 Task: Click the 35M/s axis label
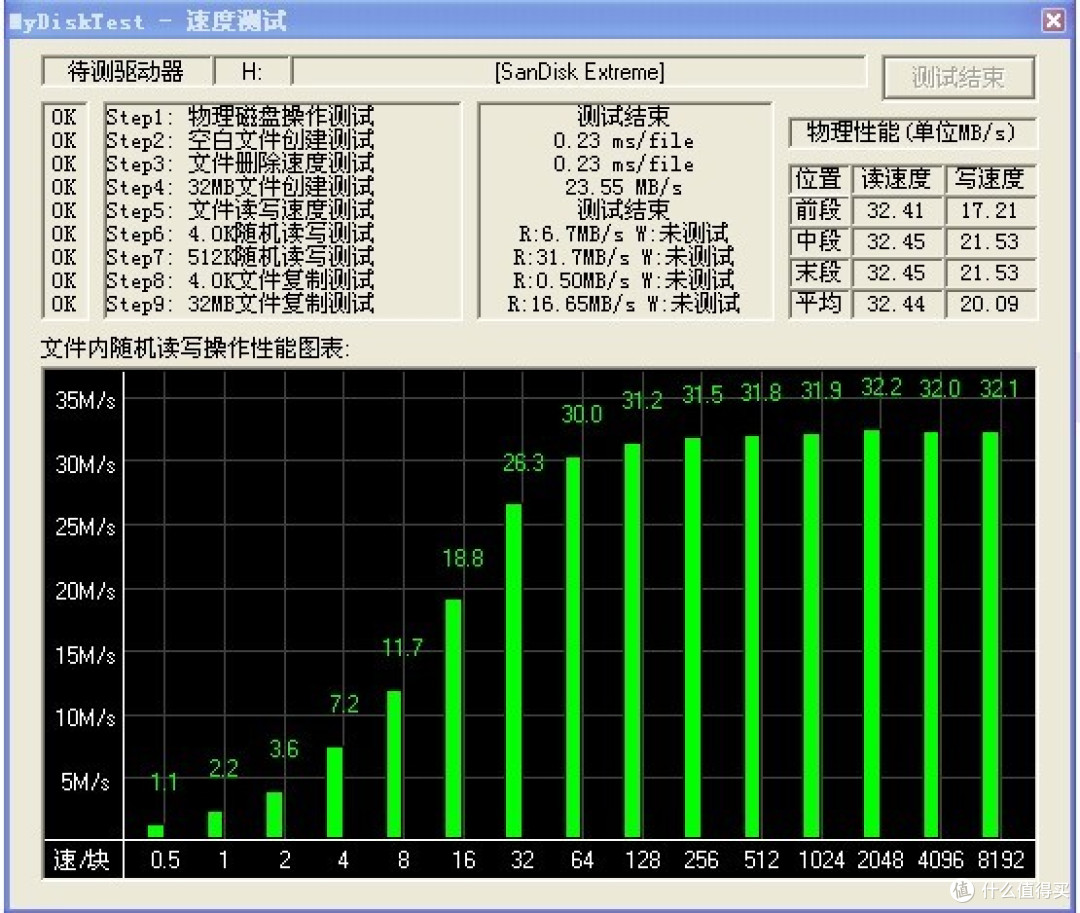click(x=85, y=400)
